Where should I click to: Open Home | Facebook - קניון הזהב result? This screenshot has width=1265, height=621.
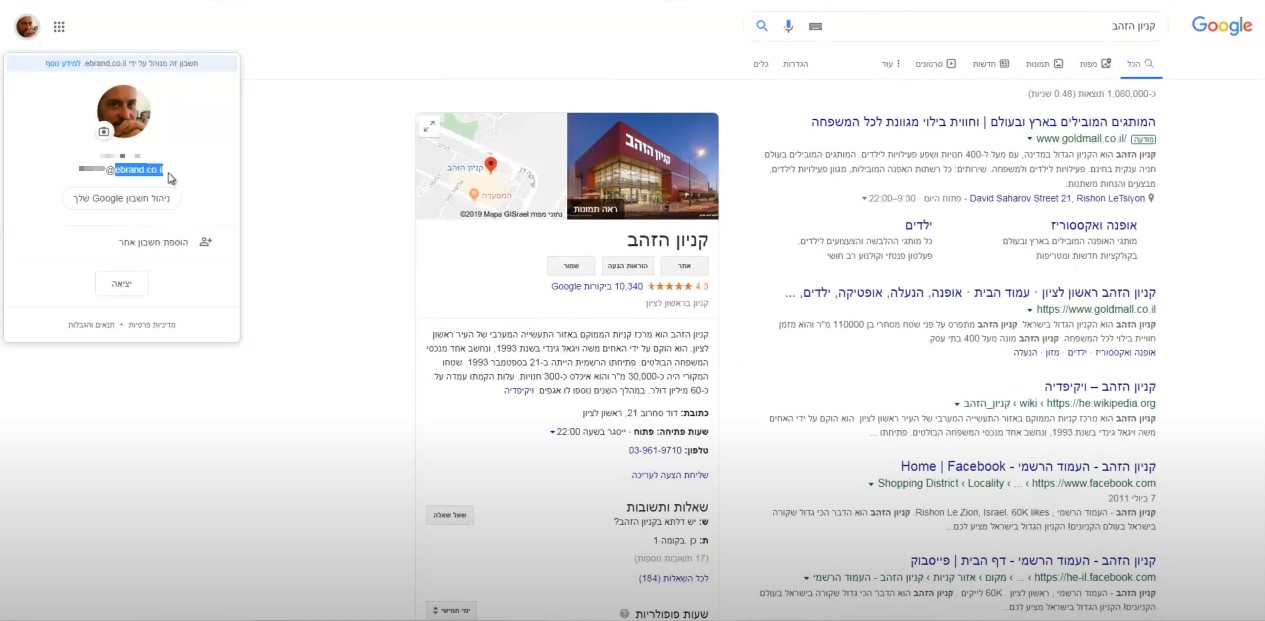click(x=1028, y=466)
